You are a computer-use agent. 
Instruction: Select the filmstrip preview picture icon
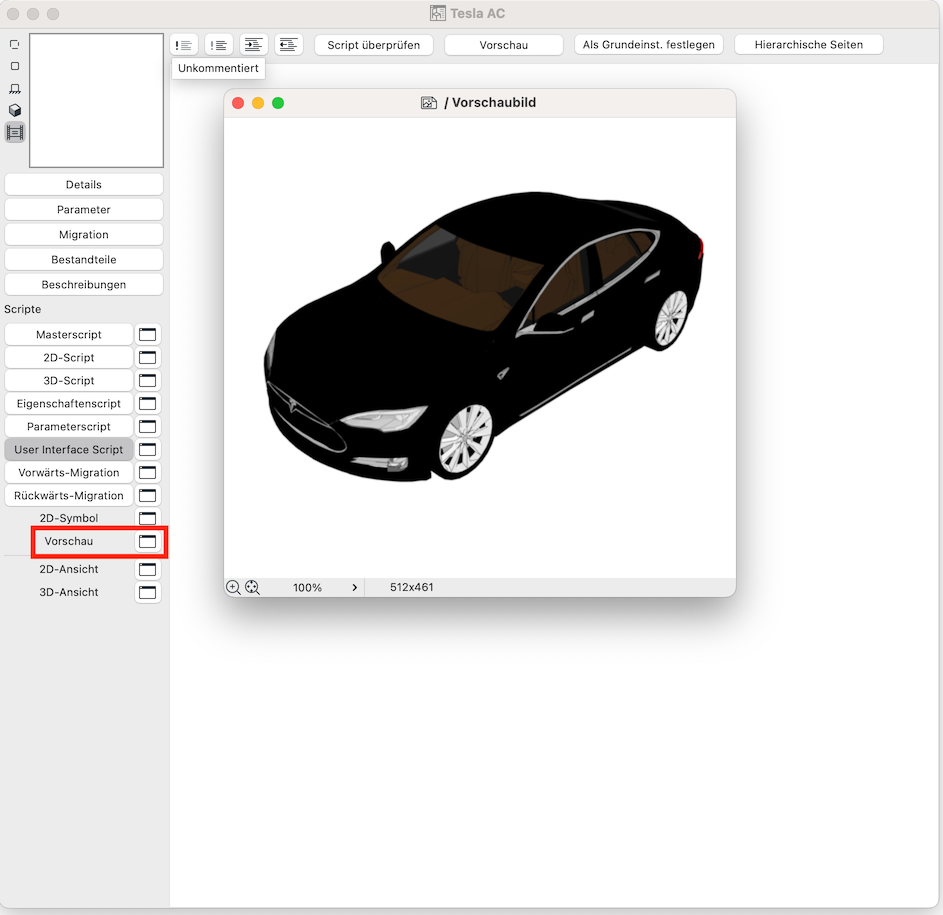15,132
